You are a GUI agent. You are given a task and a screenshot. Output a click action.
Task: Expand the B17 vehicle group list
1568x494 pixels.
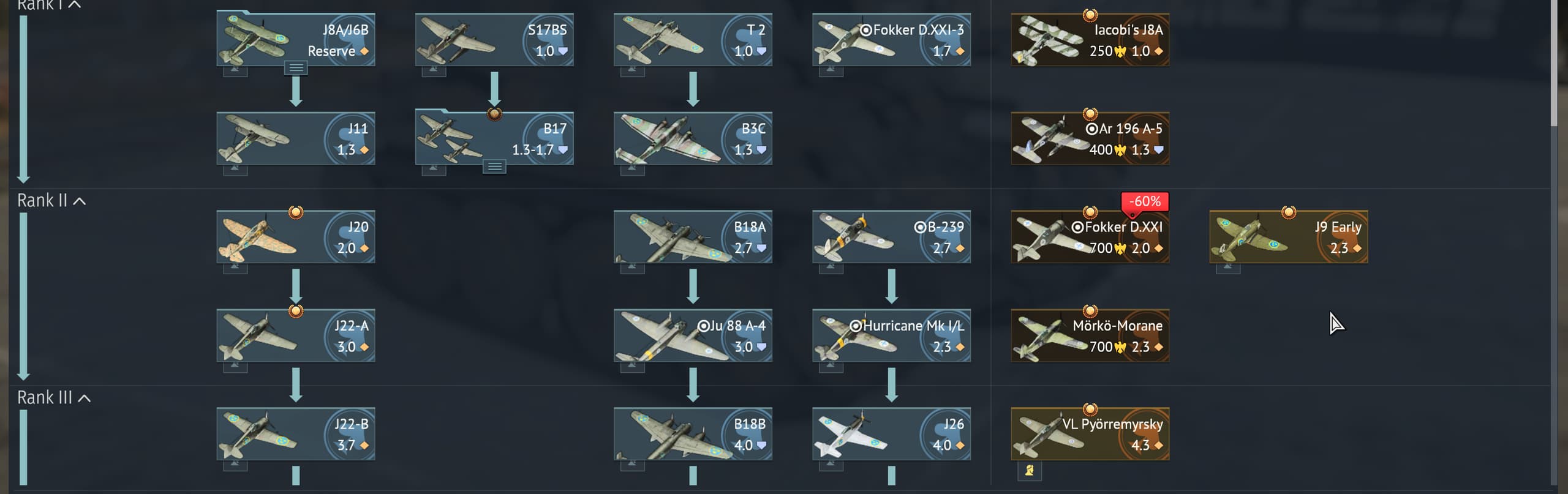click(x=494, y=167)
